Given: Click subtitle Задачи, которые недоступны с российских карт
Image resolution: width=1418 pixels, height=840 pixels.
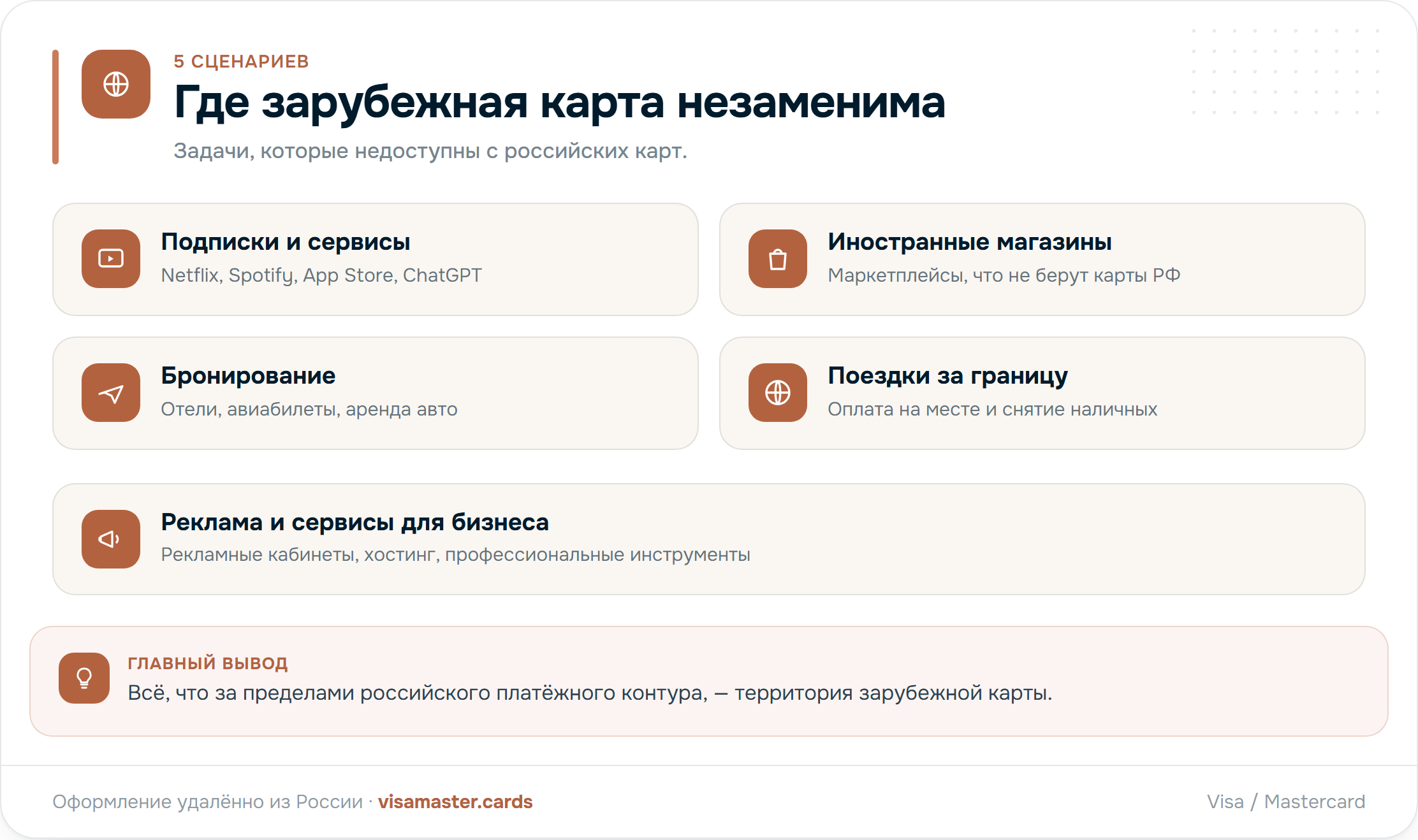Looking at the screenshot, I should pyautogui.click(x=430, y=151).
